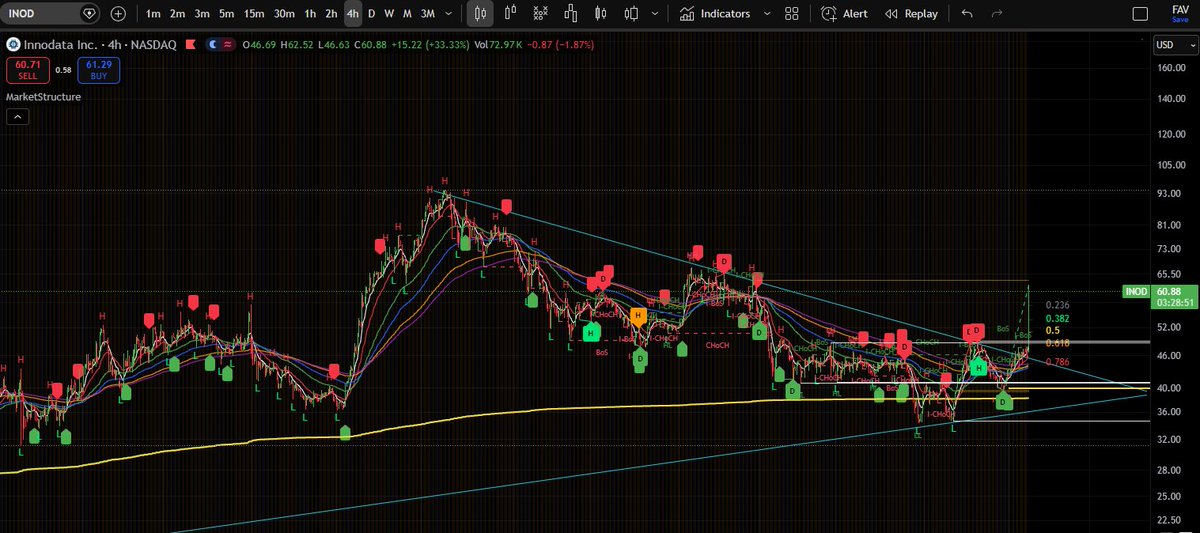The height and width of the screenshot is (533, 1200).
Task: Click the 160.00 price scale label
Action: 1171,68
